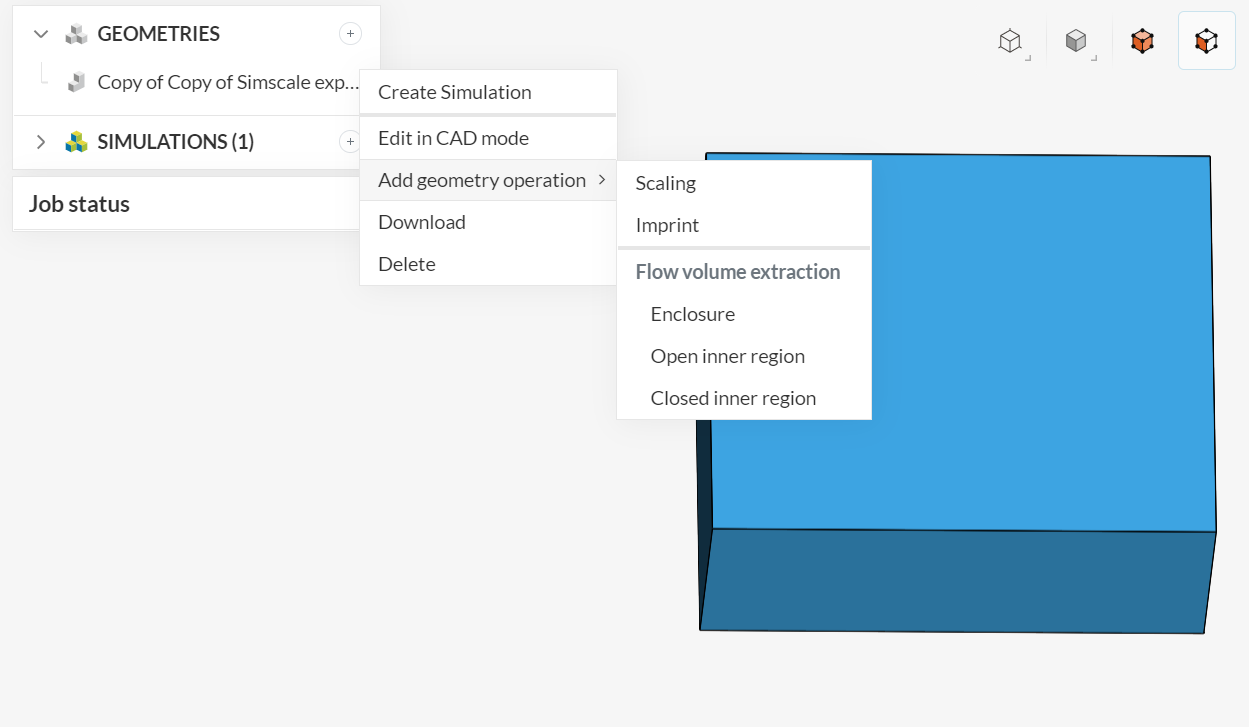Choose Create Simulation from the context menu
This screenshot has width=1249, height=727.
coord(455,92)
